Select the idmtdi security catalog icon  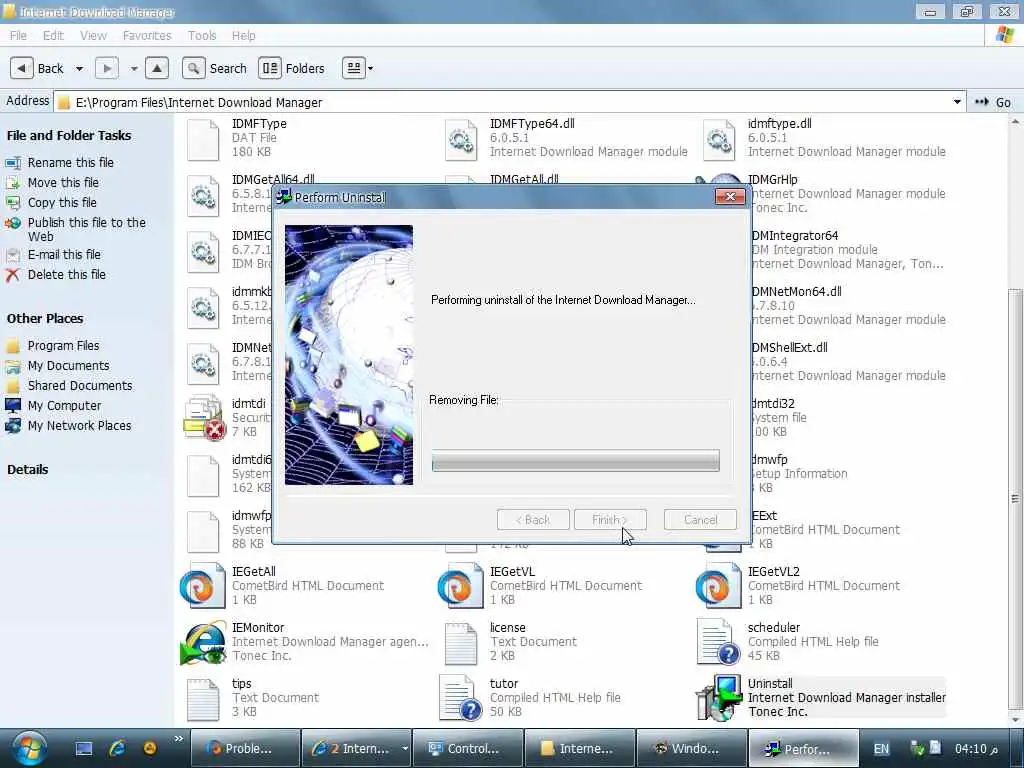pos(203,419)
